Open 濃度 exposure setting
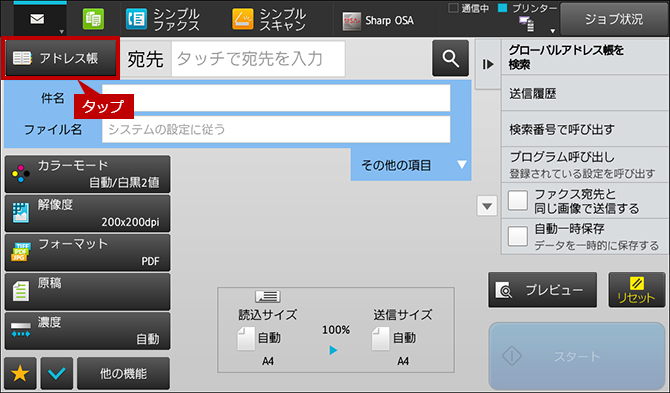 pyautogui.click(x=88, y=331)
